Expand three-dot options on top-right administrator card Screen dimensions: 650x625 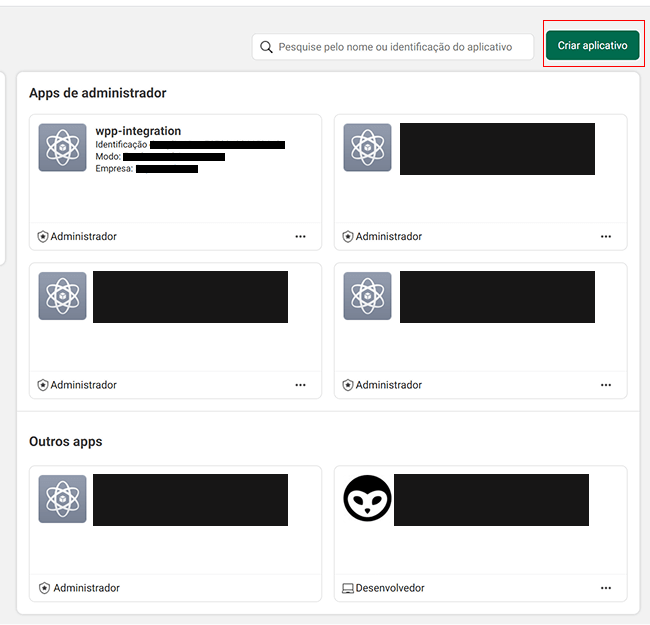coord(605,237)
